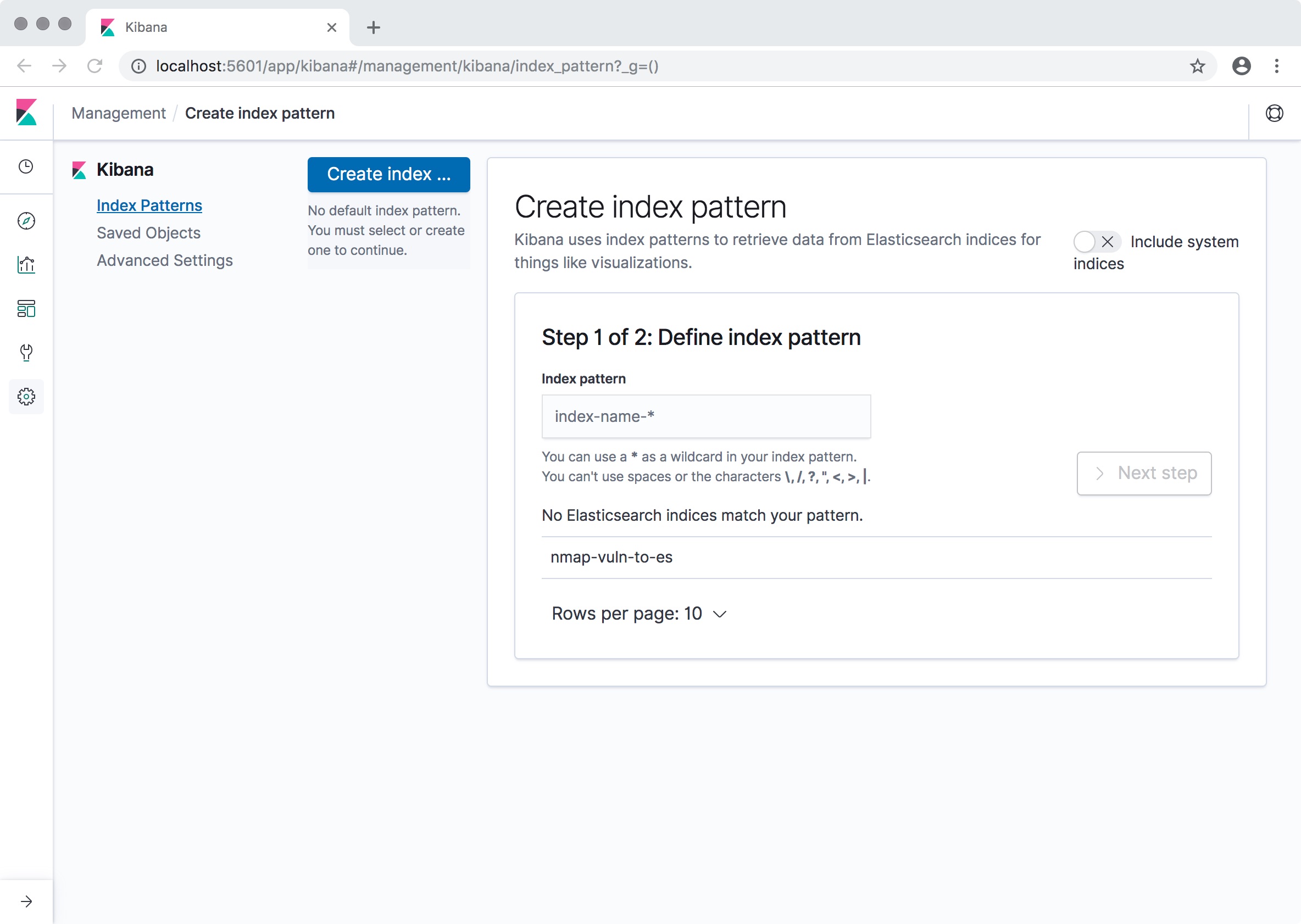Click the nmap-vuln-to-es index entry
This screenshot has width=1301, height=924.
[612, 557]
